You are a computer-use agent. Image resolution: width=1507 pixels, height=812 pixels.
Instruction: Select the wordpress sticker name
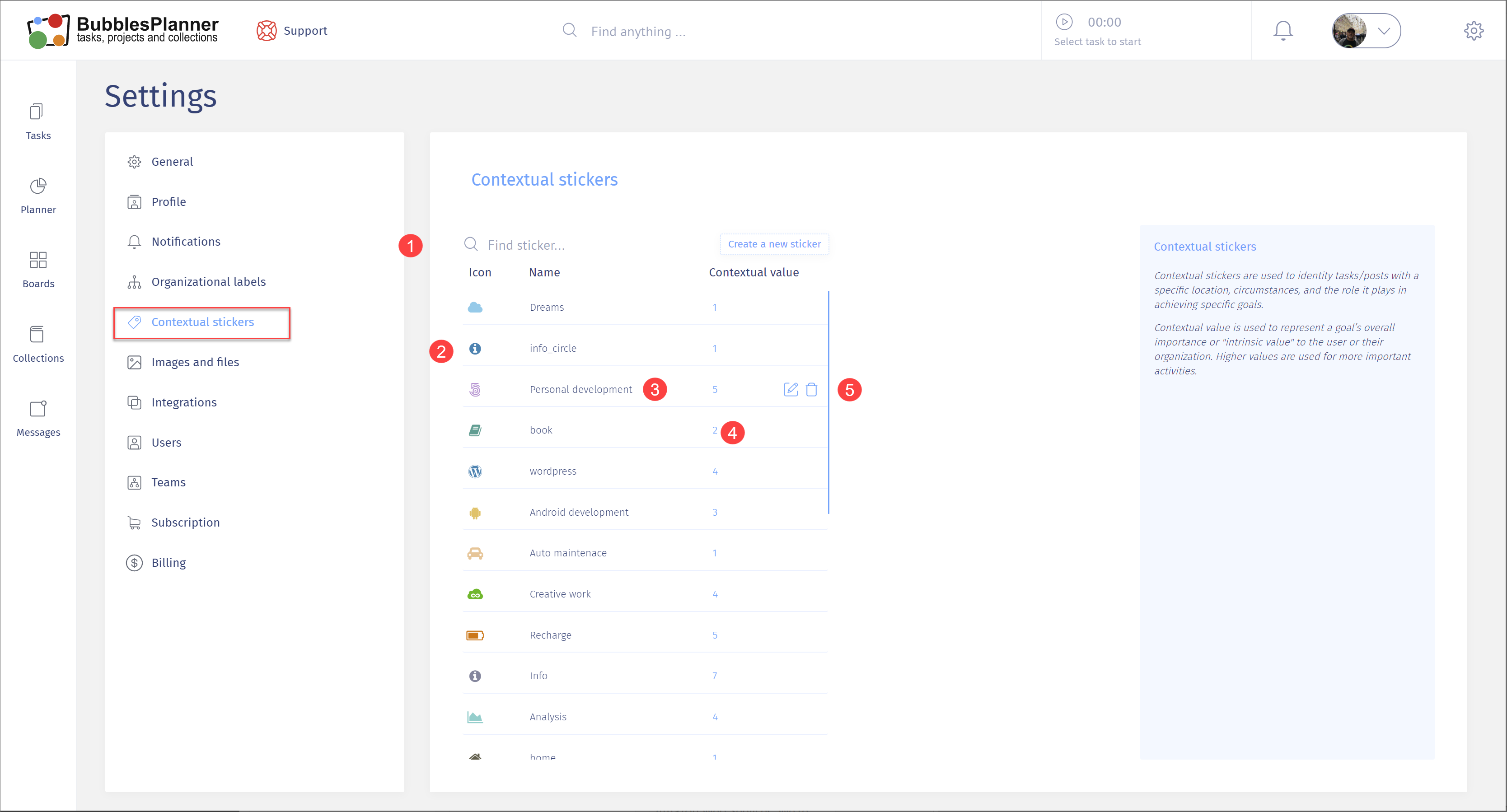pyautogui.click(x=553, y=471)
